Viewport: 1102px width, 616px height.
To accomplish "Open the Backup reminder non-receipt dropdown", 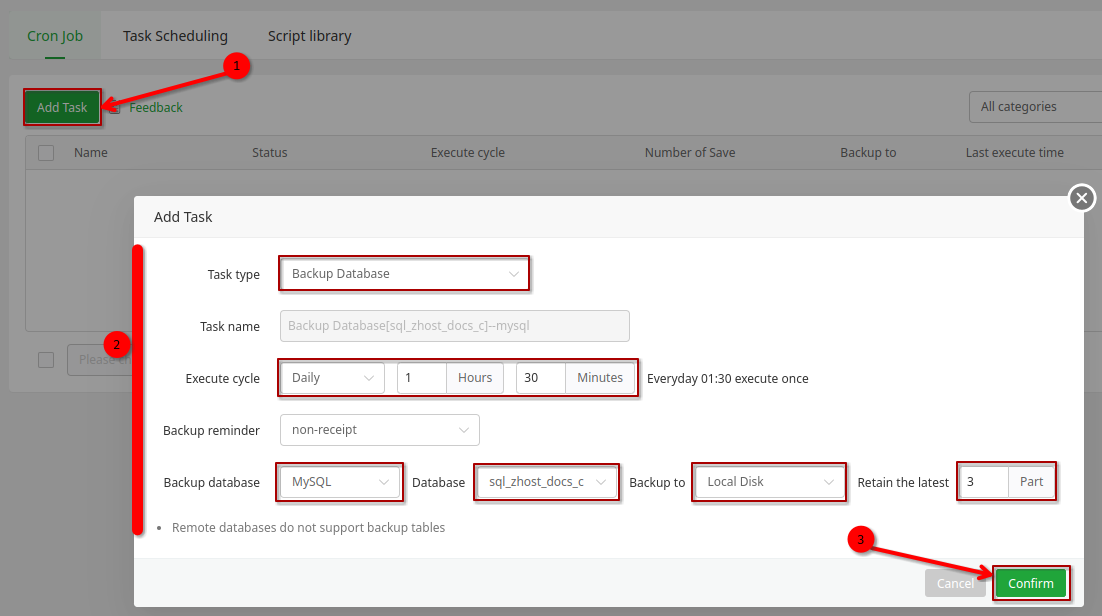I will click(380, 430).
